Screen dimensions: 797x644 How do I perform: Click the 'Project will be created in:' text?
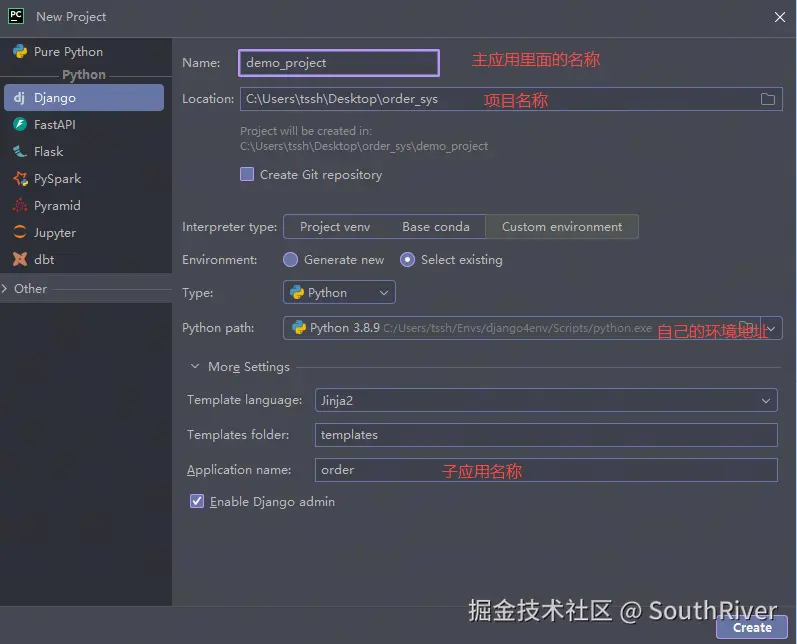pyautogui.click(x=306, y=131)
